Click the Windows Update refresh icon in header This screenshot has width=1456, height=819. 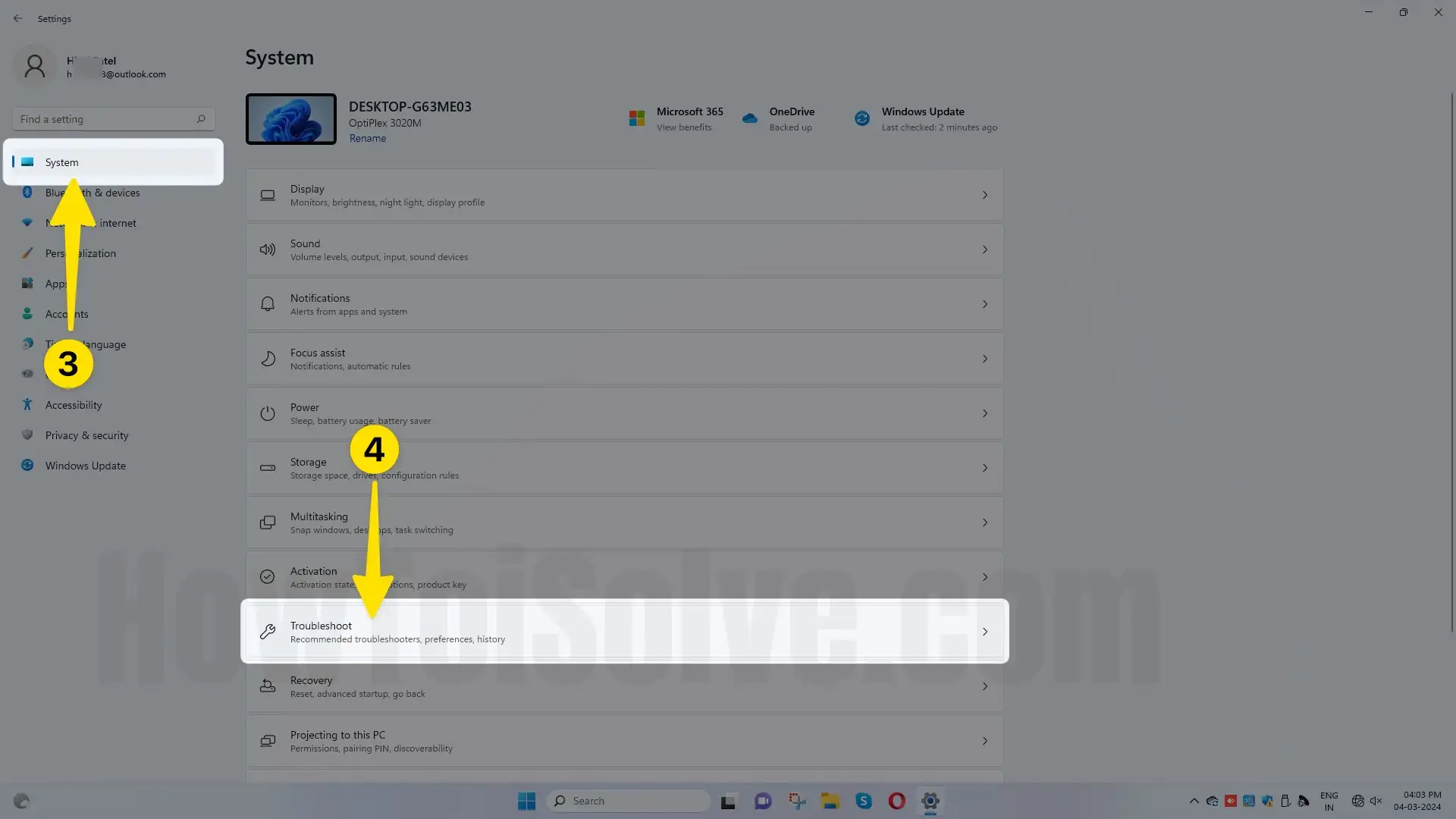[x=862, y=118]
